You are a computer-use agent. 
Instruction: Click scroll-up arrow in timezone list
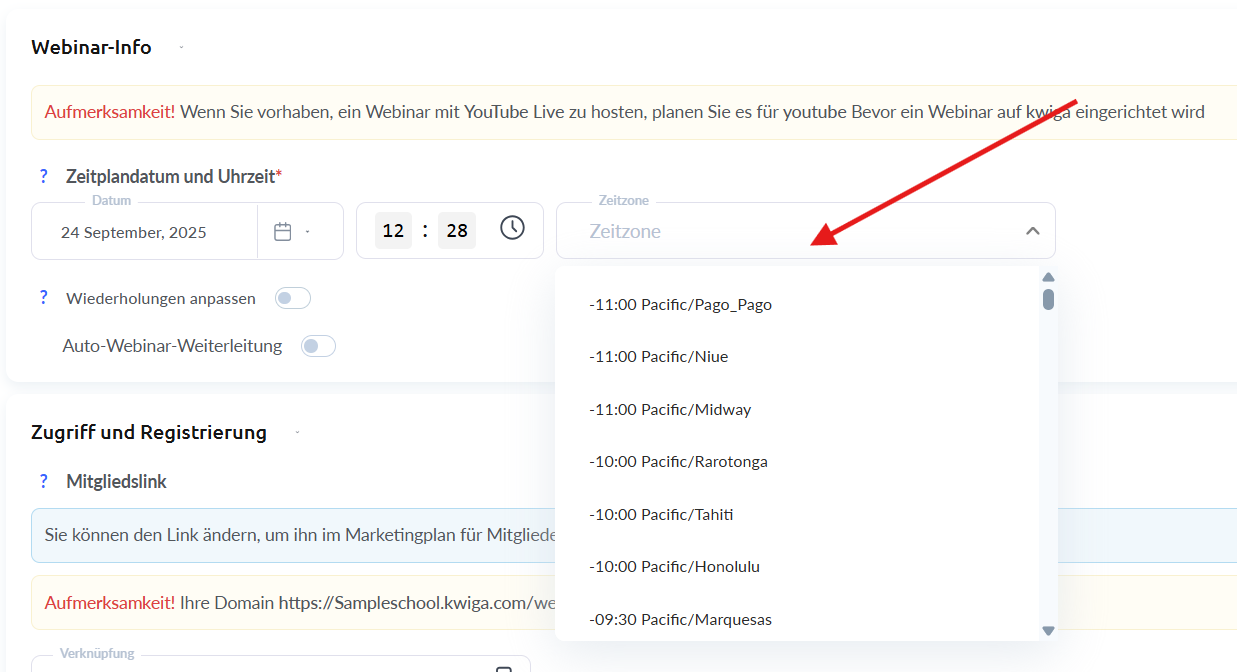[1048, 278]
